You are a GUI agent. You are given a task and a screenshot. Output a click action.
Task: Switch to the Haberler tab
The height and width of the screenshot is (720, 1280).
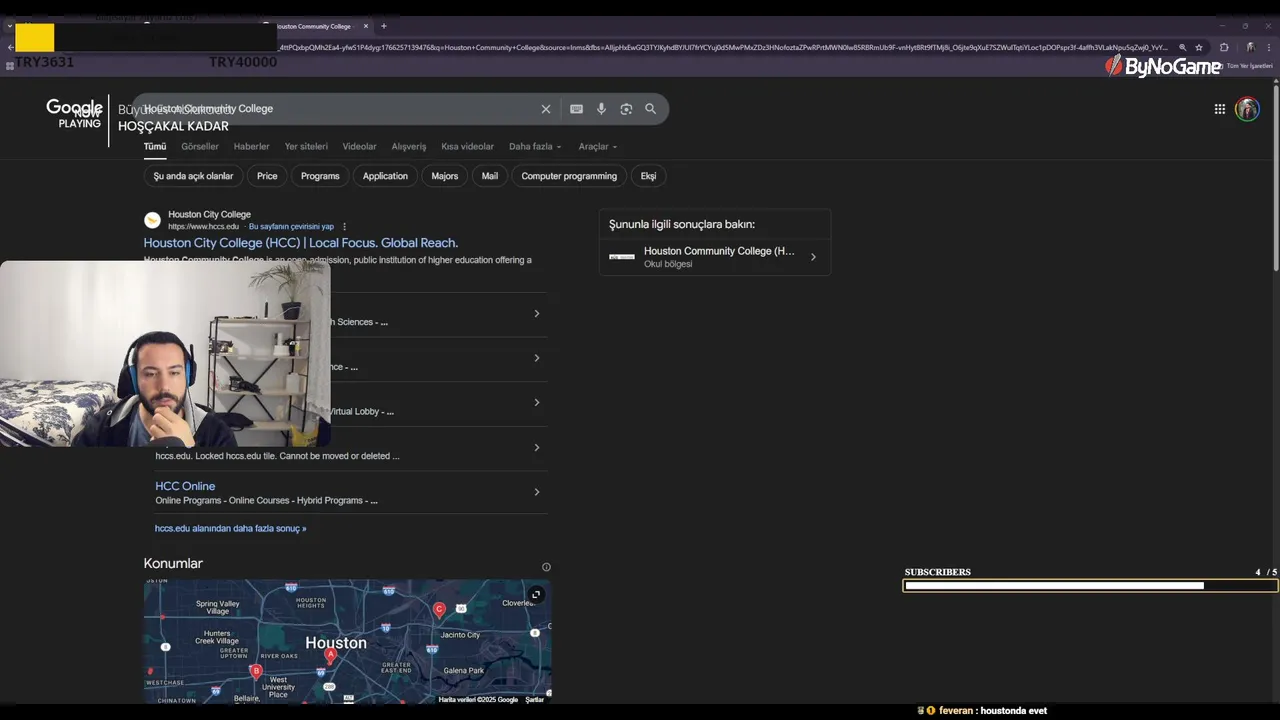coord(252,146)
